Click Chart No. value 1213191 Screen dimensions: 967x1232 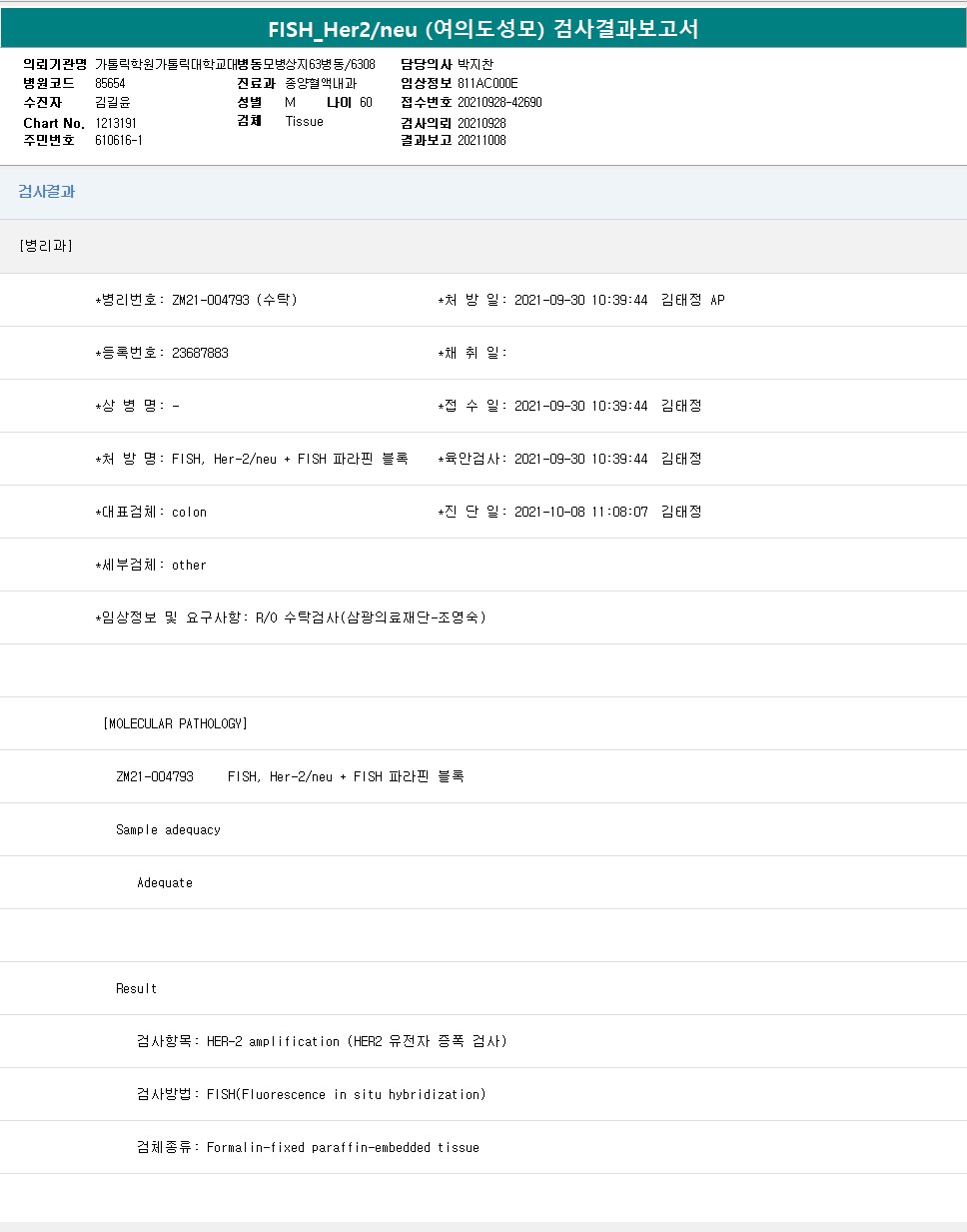116,123
